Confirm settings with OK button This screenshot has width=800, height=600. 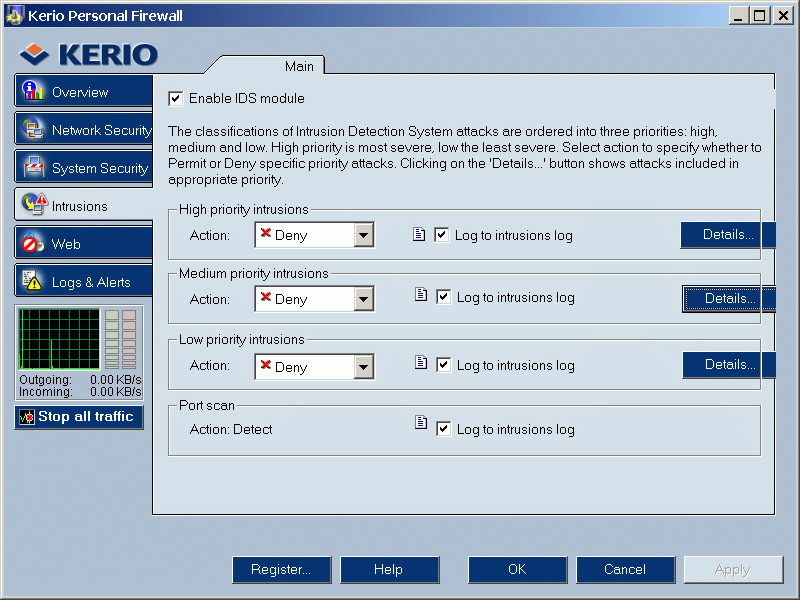click(517, 569)
